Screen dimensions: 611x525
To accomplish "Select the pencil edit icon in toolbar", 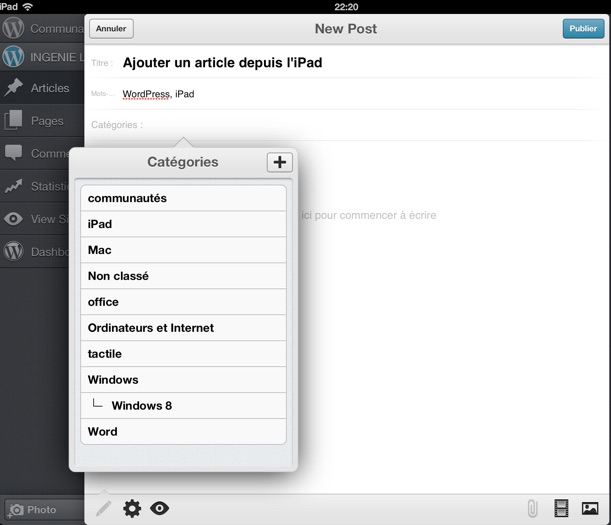I will coord(103,509).
